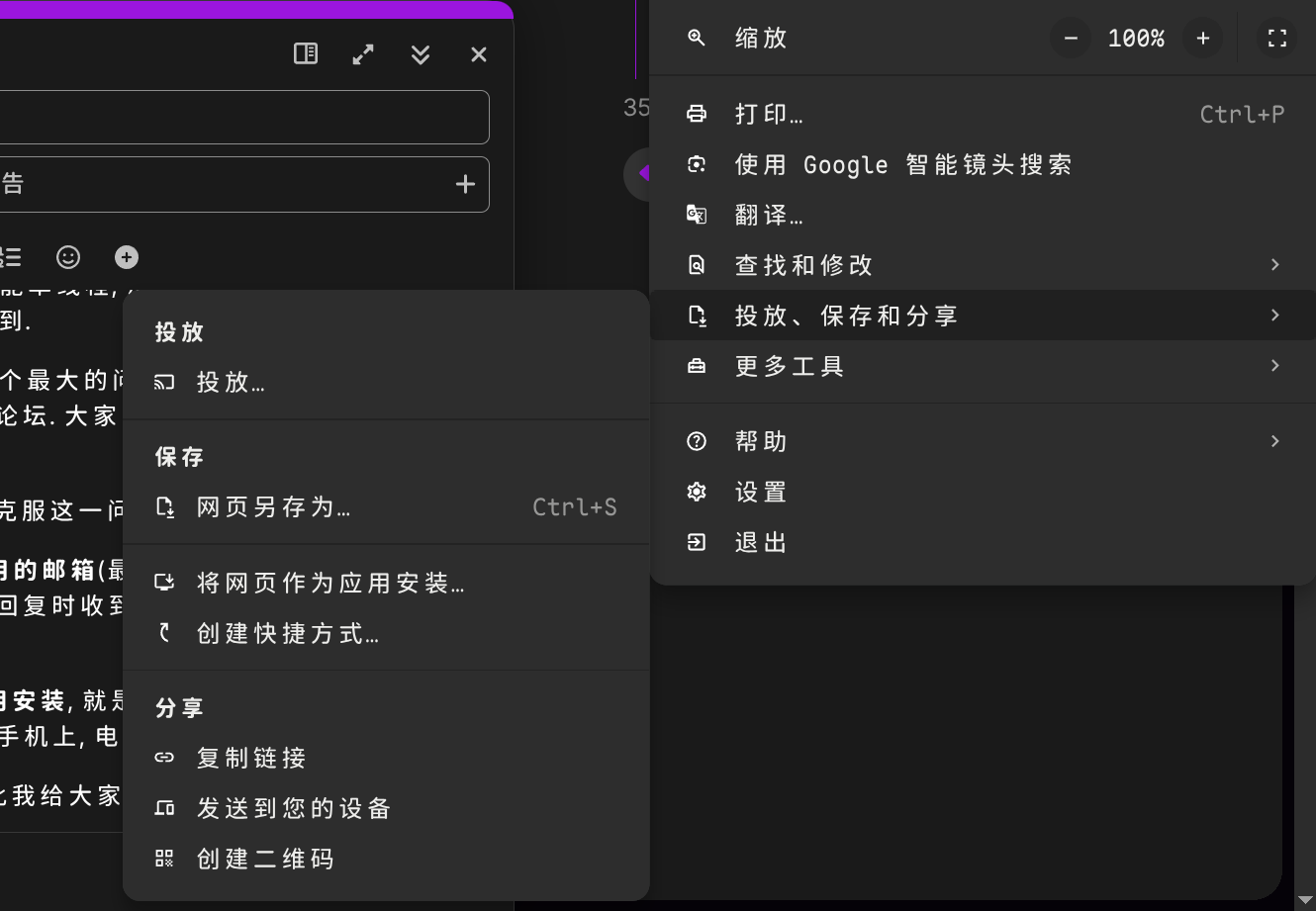Click the plus in the tag field
Viewport: 1316px width, 911px height.
coord(465,184)
